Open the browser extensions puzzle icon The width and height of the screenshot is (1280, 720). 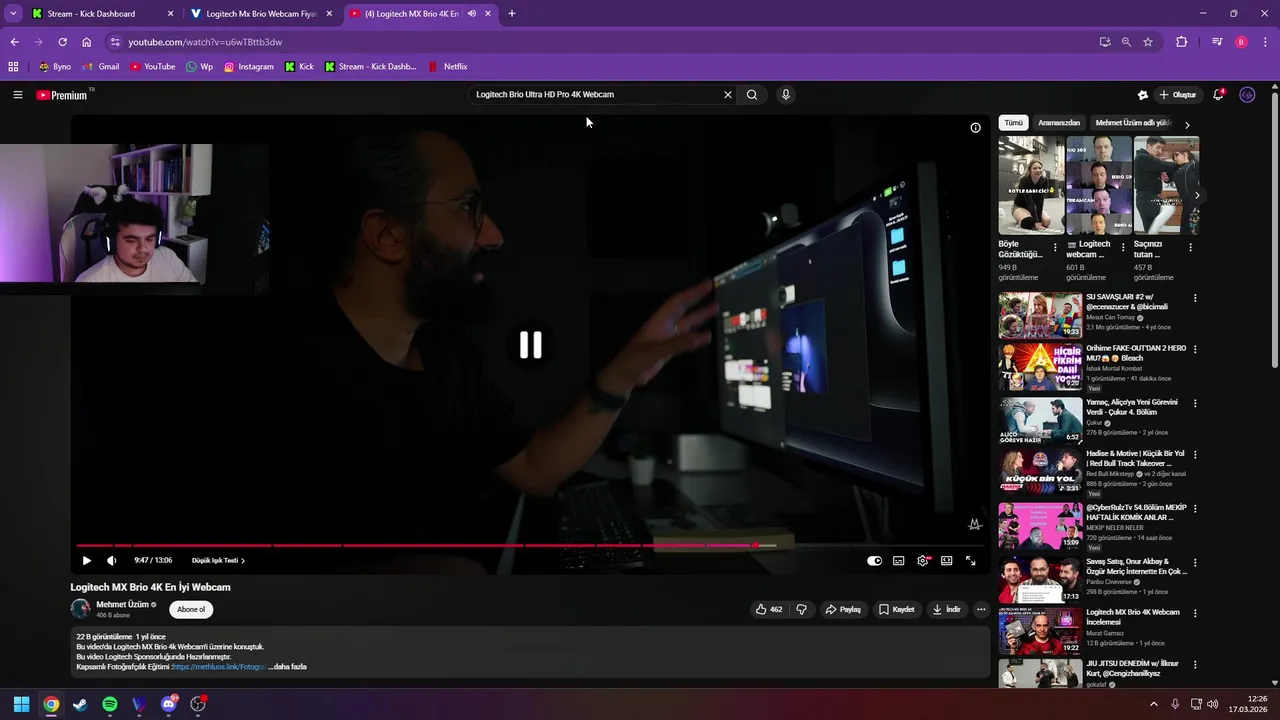click(x=1182, y=42)
